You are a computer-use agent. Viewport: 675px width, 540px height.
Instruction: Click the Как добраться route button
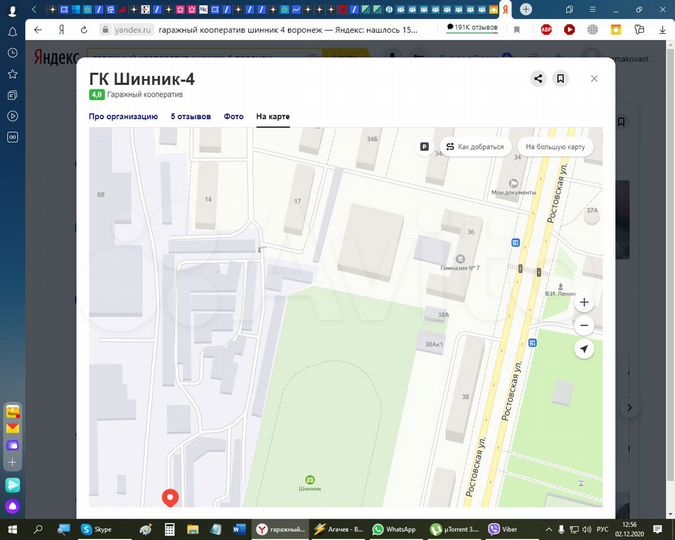point(475,147)
